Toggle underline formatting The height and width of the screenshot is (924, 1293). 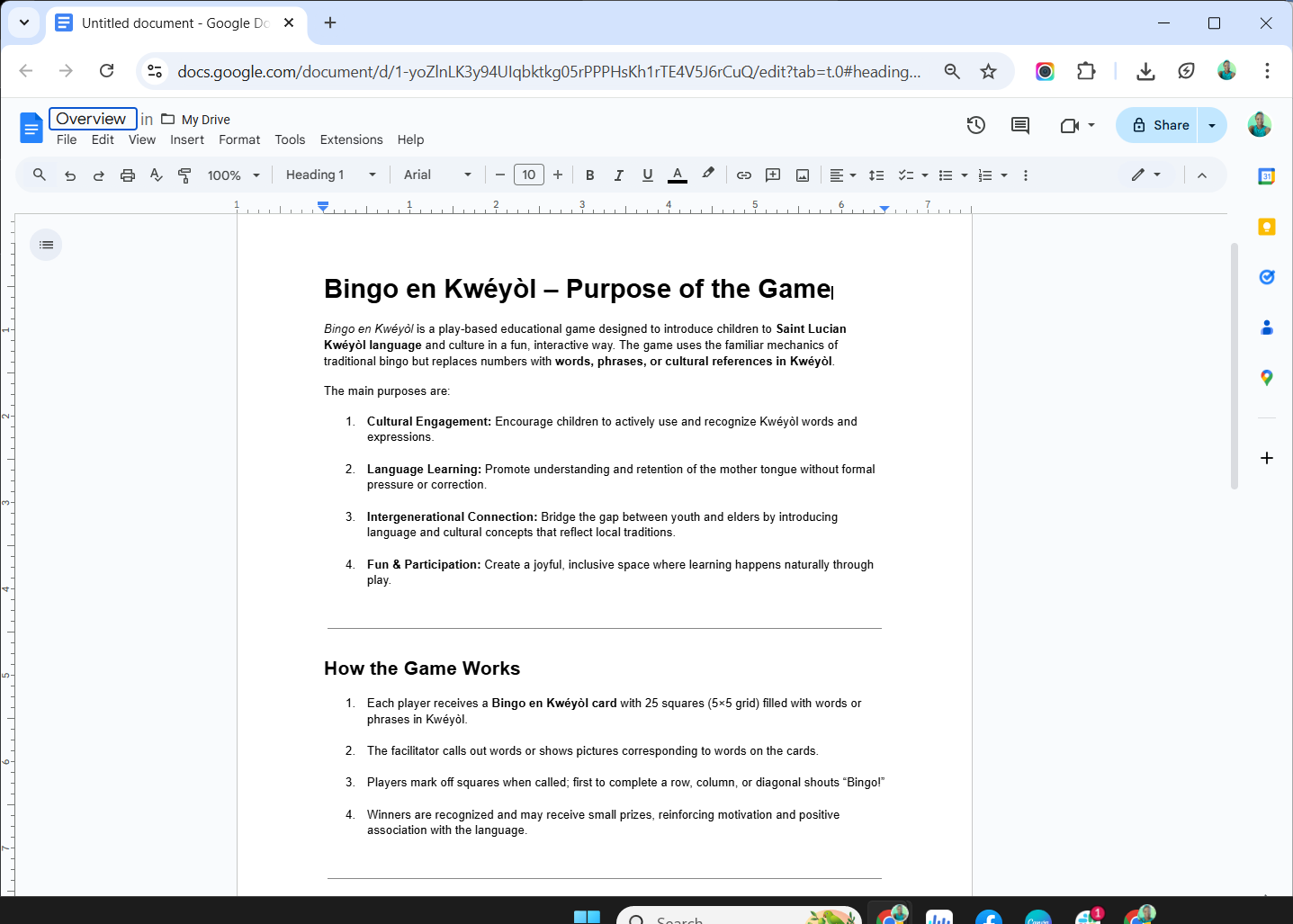click(x=648, y=175)
